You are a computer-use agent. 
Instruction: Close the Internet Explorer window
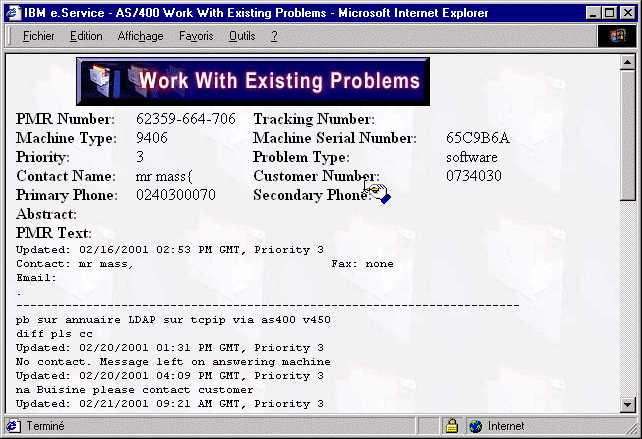628,13
